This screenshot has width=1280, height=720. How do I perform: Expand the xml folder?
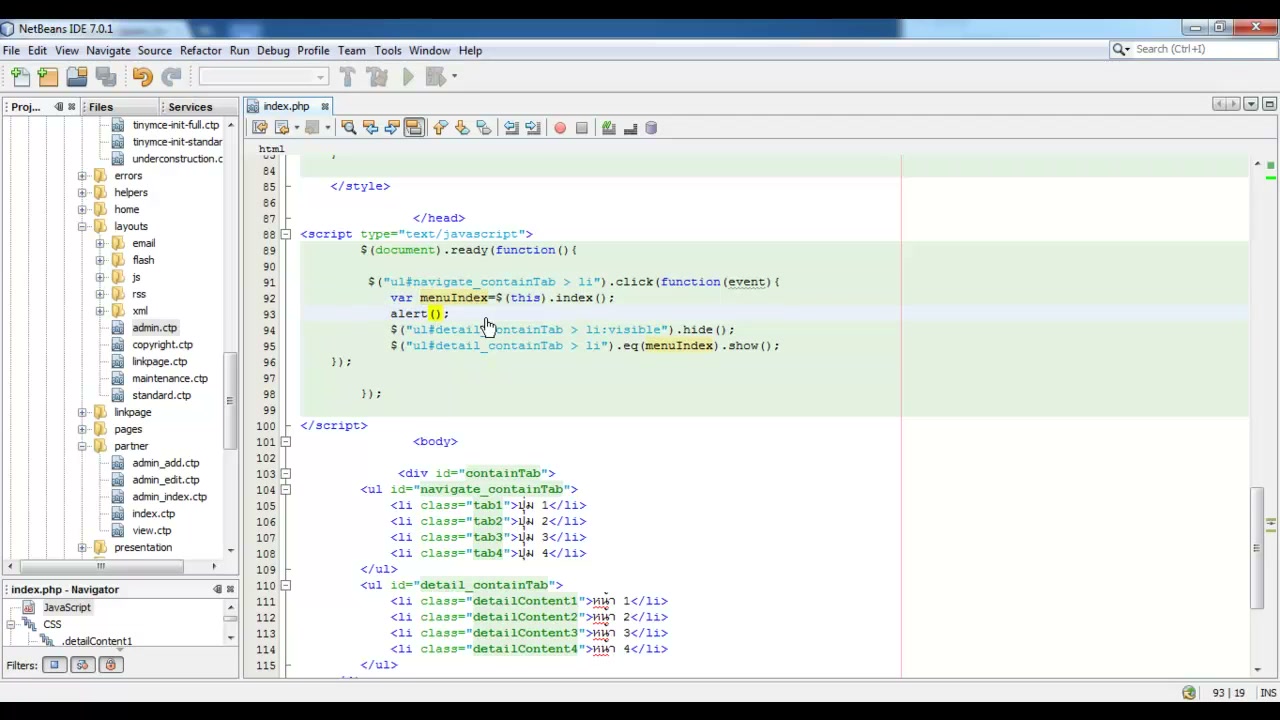click(100, 311)
